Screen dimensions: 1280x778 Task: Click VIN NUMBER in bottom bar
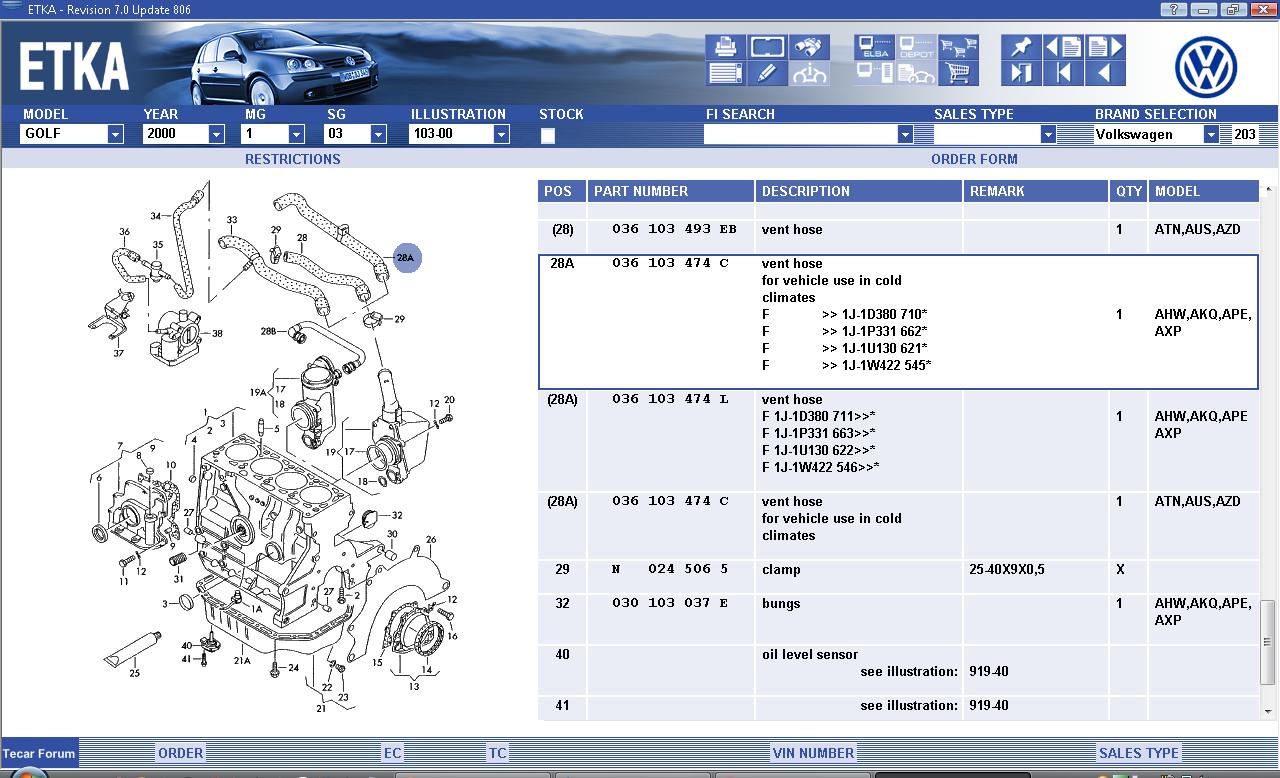[x=813, y=753]
